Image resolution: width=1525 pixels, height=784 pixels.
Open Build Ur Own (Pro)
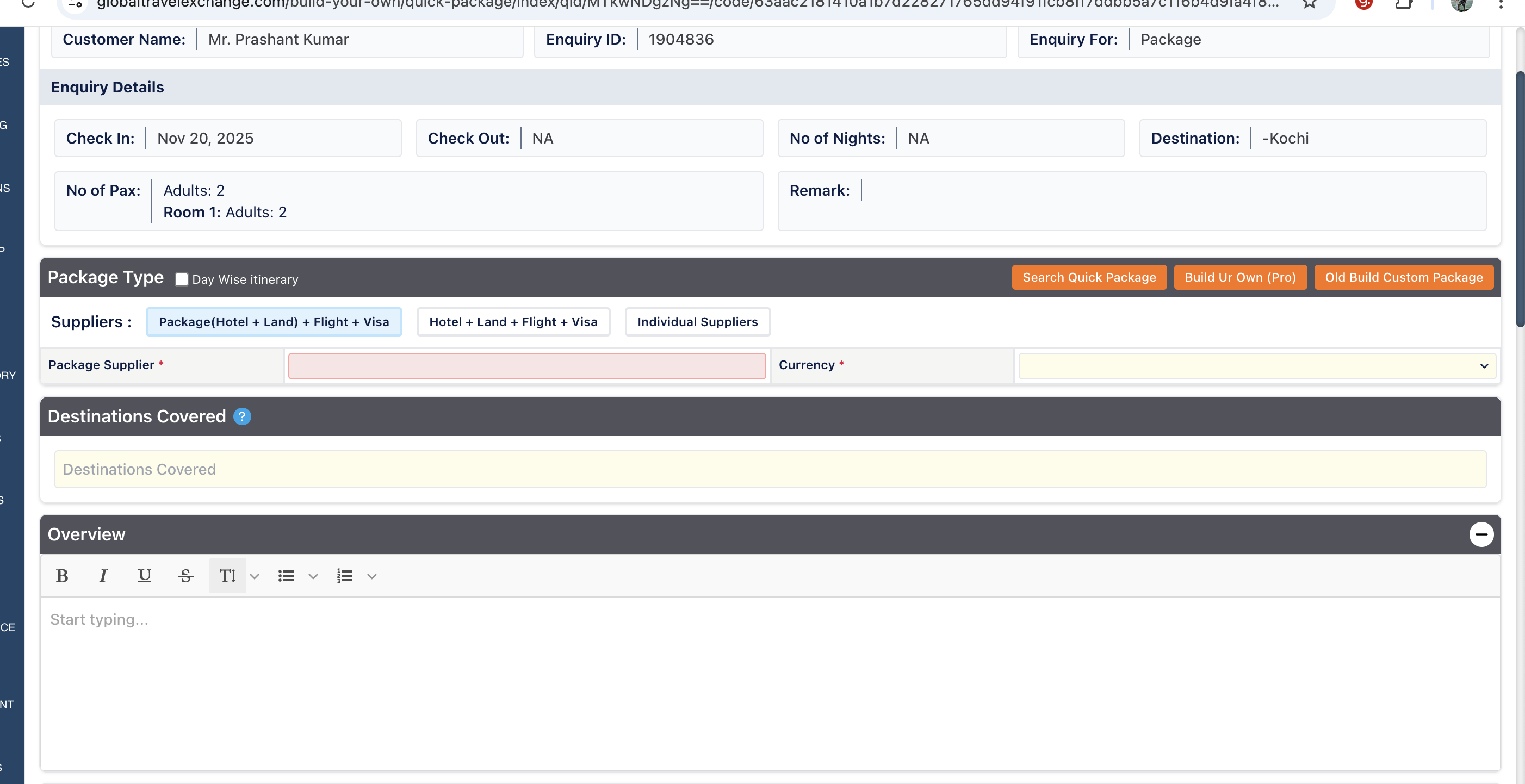pyautogui.click(x=1239, y=277)
